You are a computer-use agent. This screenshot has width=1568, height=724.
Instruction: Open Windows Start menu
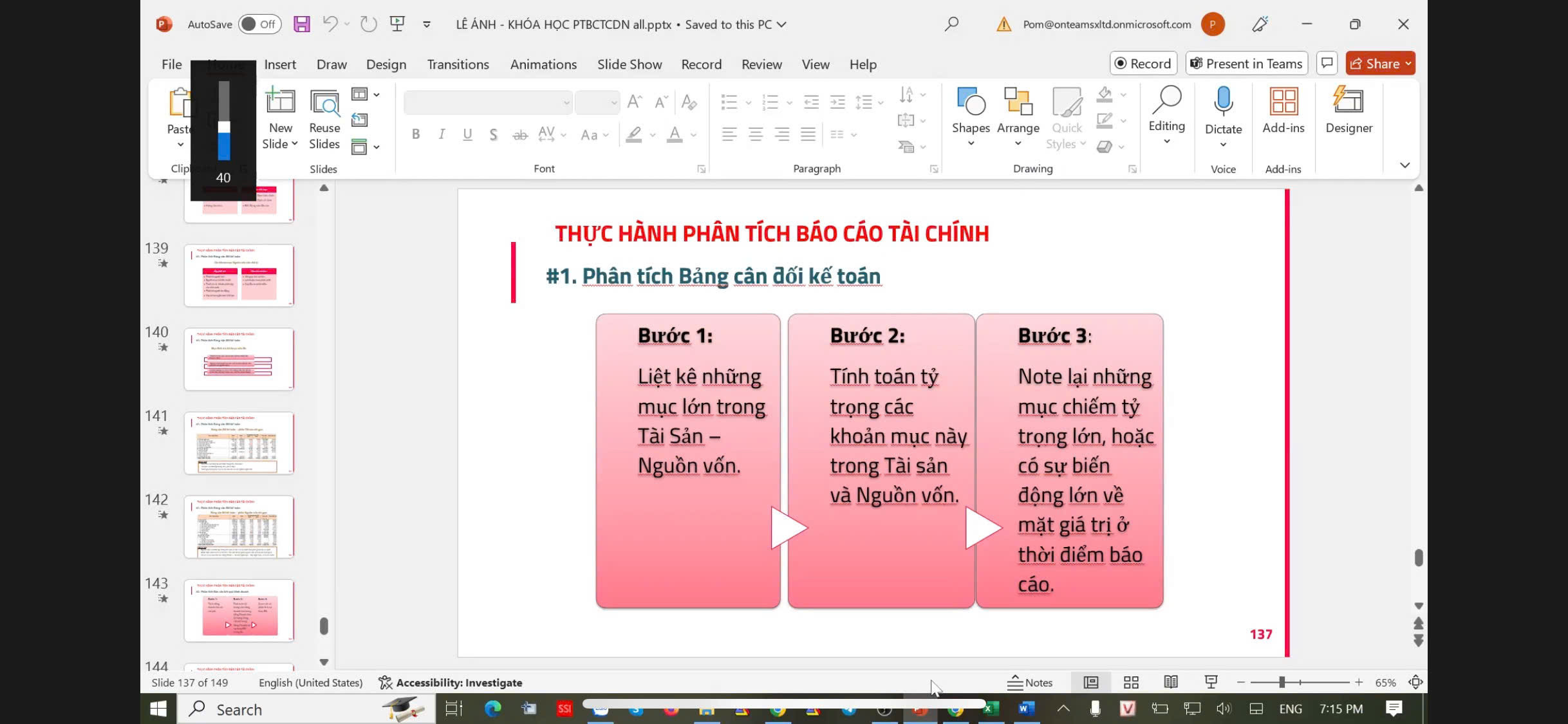158,709
